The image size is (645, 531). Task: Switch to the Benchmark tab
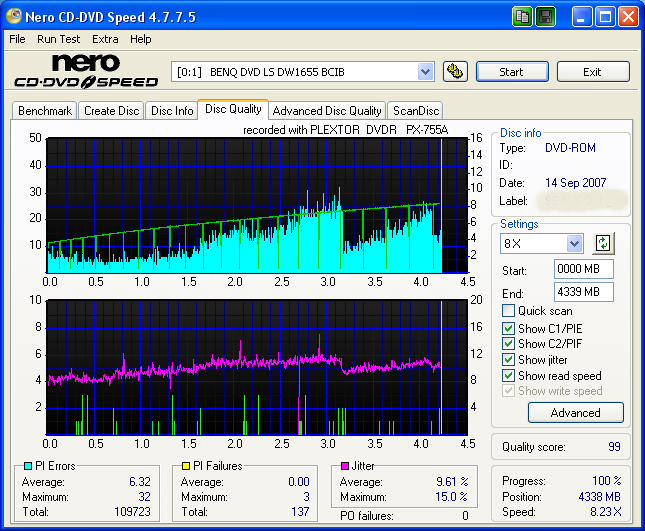click(45, 111)
